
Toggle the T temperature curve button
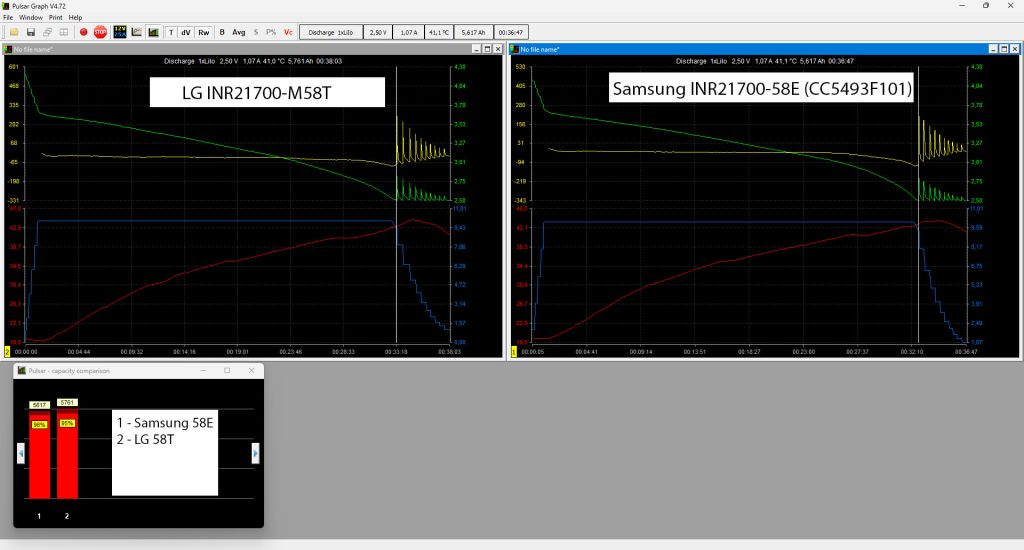pos(171,32)
